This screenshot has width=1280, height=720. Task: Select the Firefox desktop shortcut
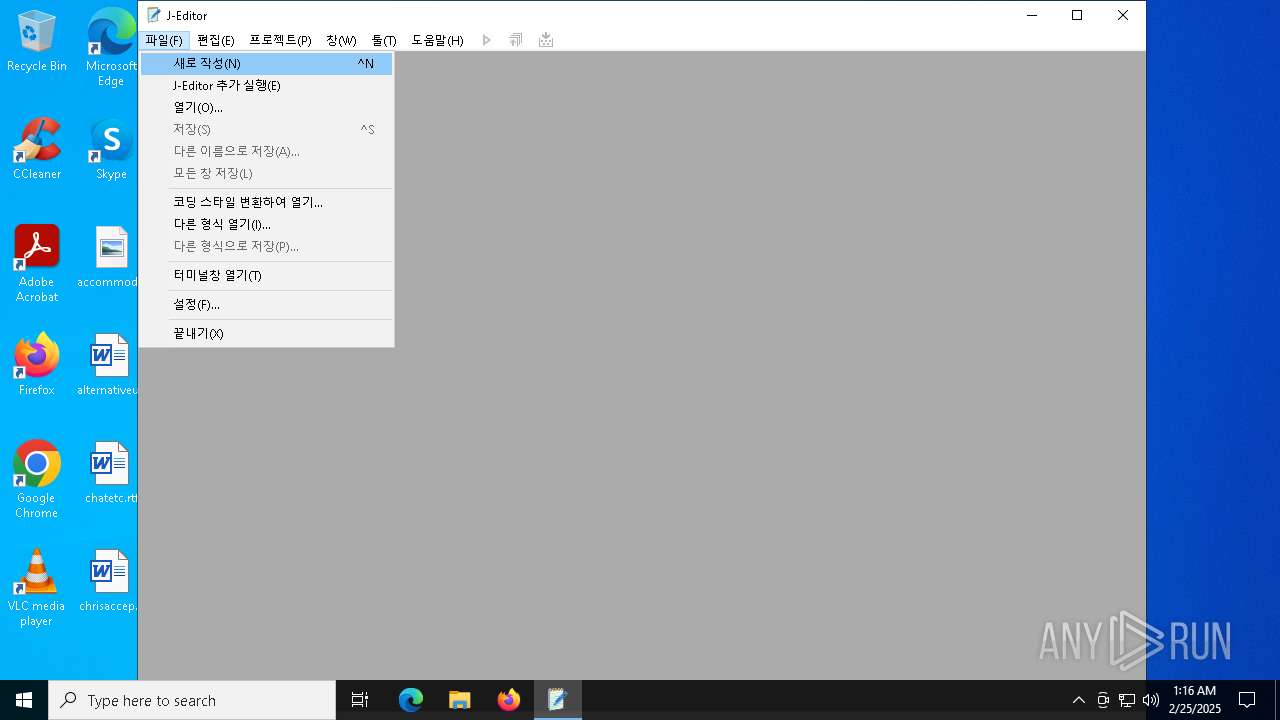pyautogui.click(x=37, y=365)
